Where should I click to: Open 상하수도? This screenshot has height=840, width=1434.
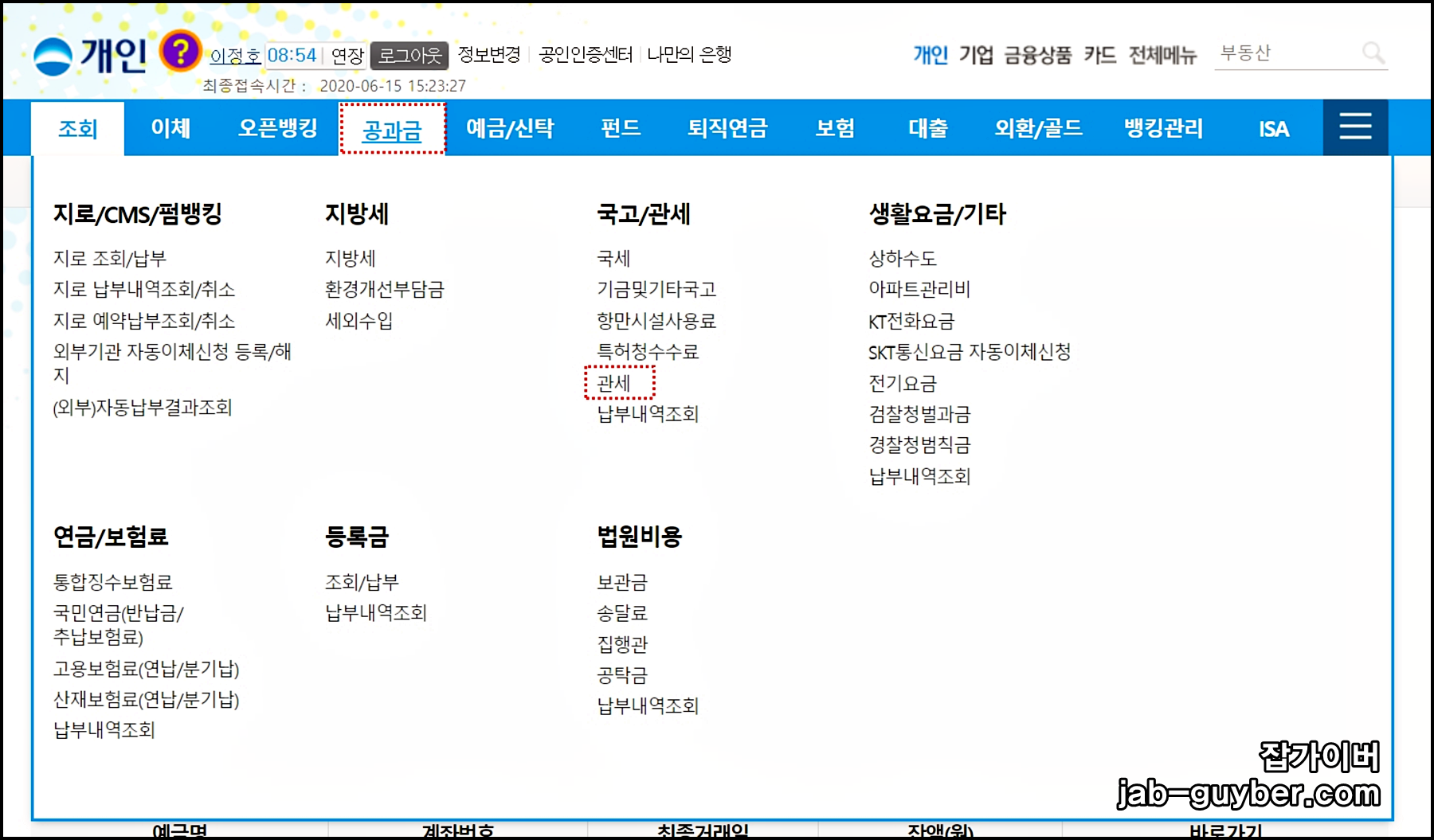[903, 258]
